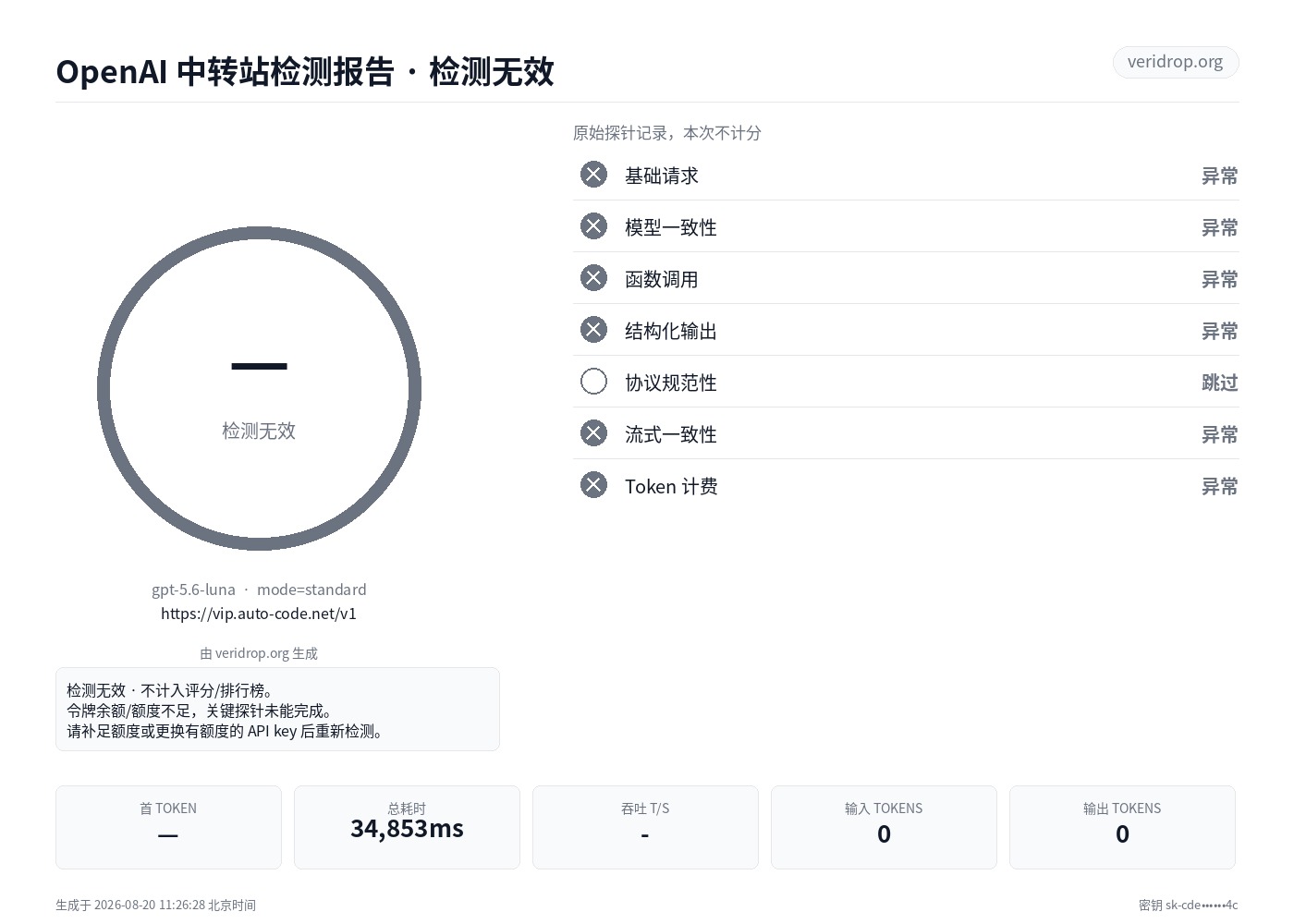The image size is (1294, 924).
Task: Select the 总耗时 34,853ms card
Action: 407,827
